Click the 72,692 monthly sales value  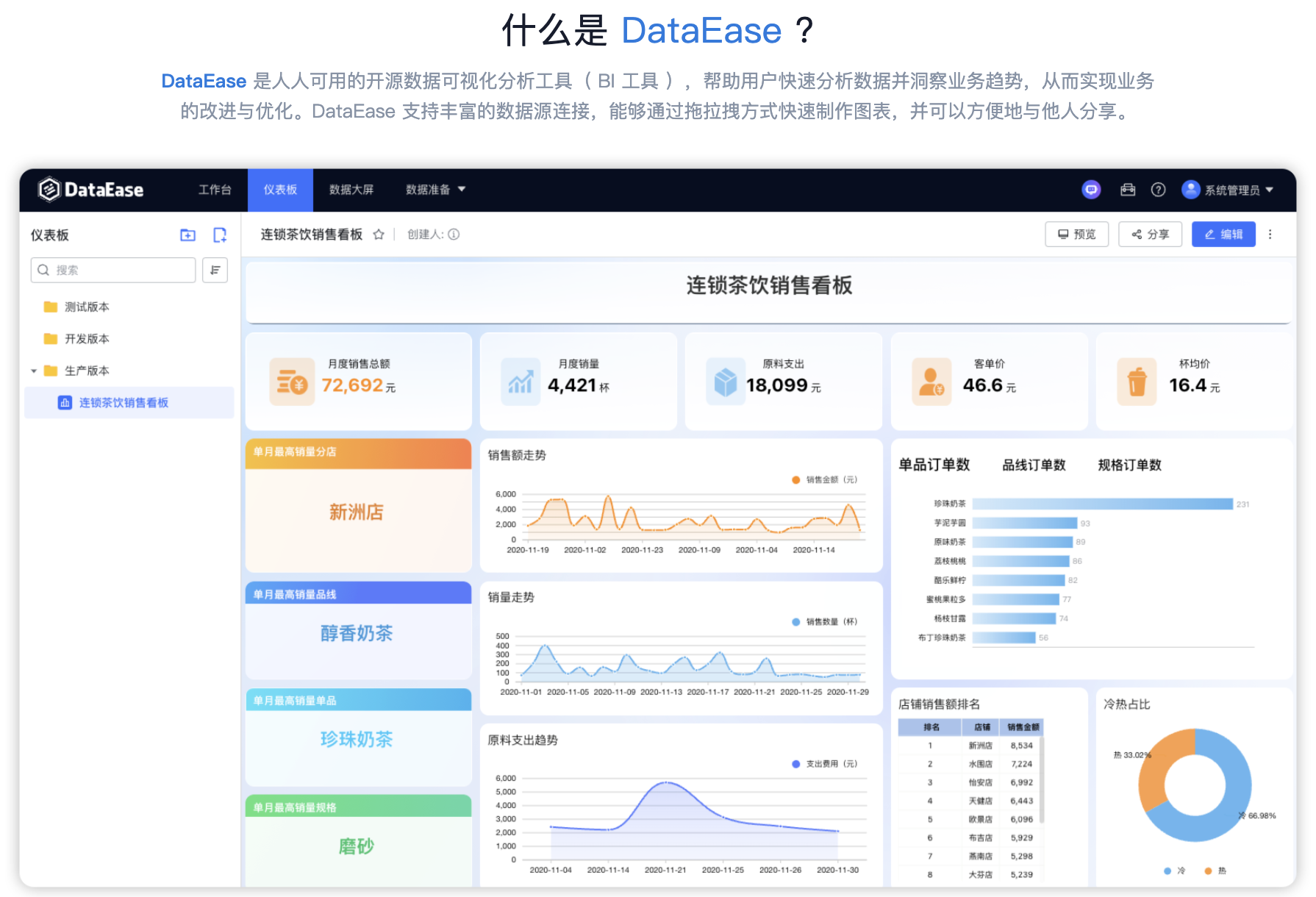click(352, 385)
